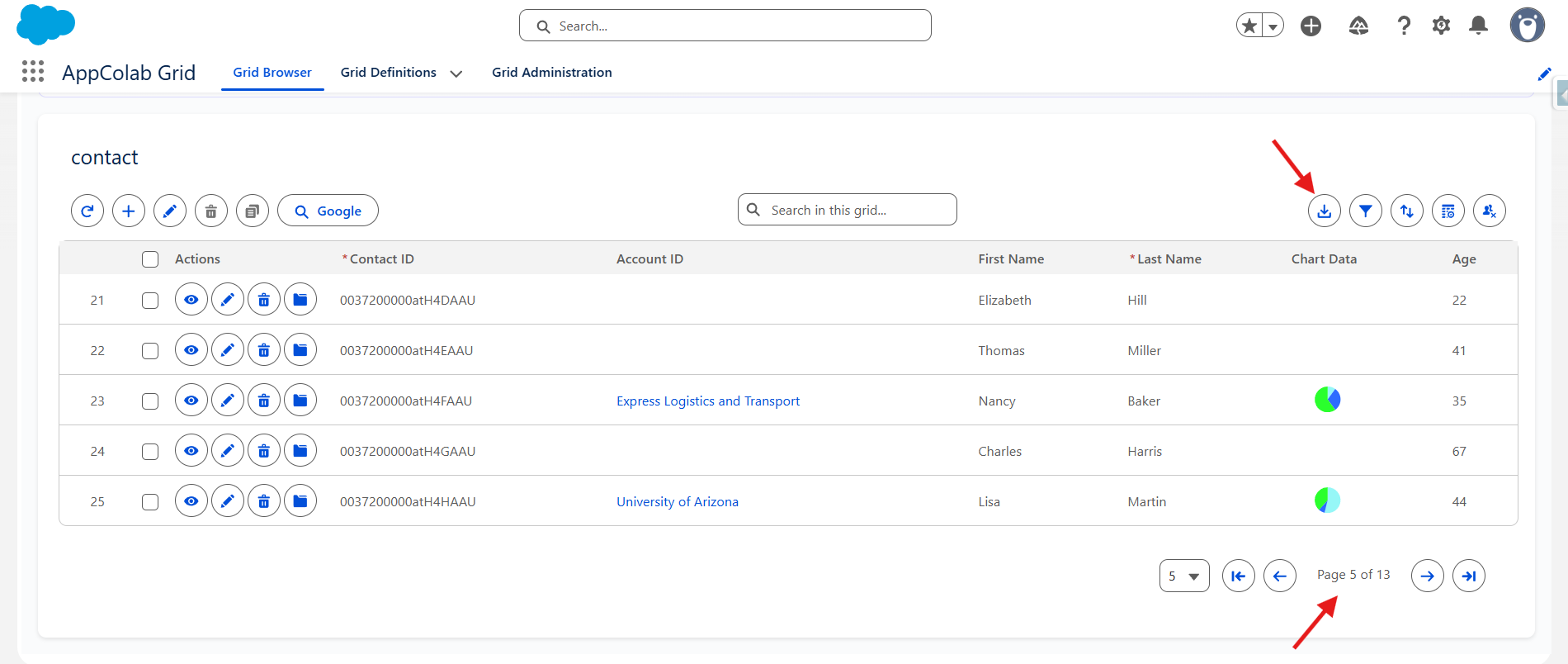Add current page to favorites star
The height and width of the screenshot is (664, 1568).
1249,26
